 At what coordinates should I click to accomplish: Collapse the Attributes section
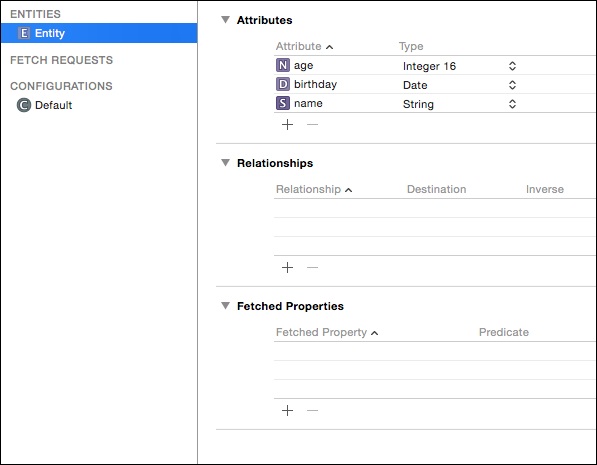[225, 20]
